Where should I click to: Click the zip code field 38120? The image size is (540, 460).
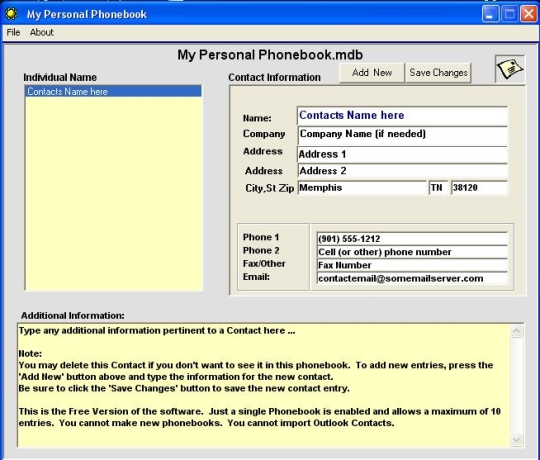tap(479, 188)
